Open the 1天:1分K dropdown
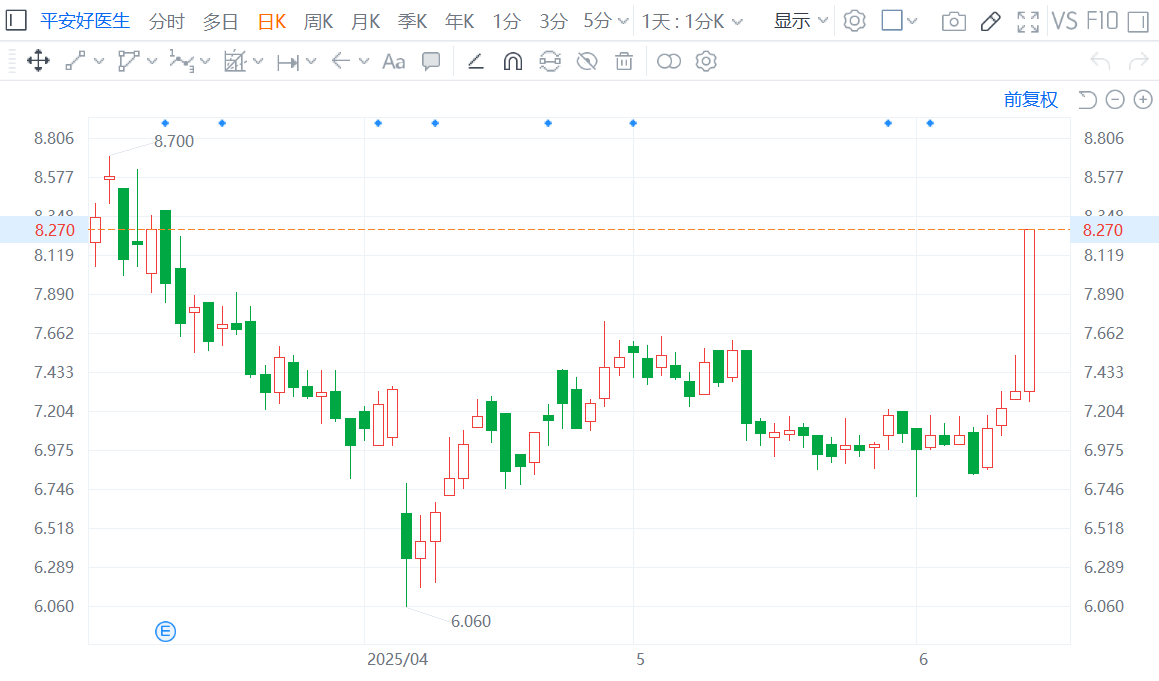 tap(692, 21)
